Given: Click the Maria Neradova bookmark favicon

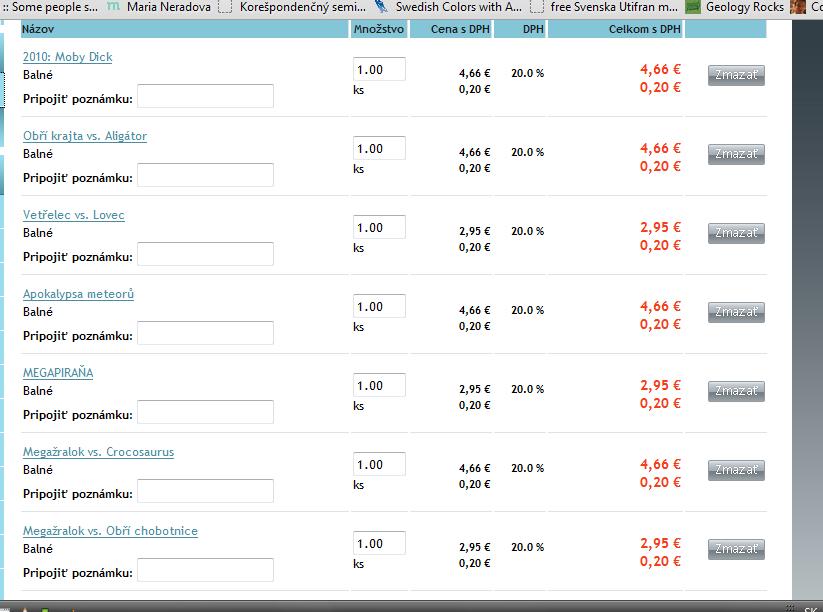Looking at the screenshot, I should click(113, 6).
